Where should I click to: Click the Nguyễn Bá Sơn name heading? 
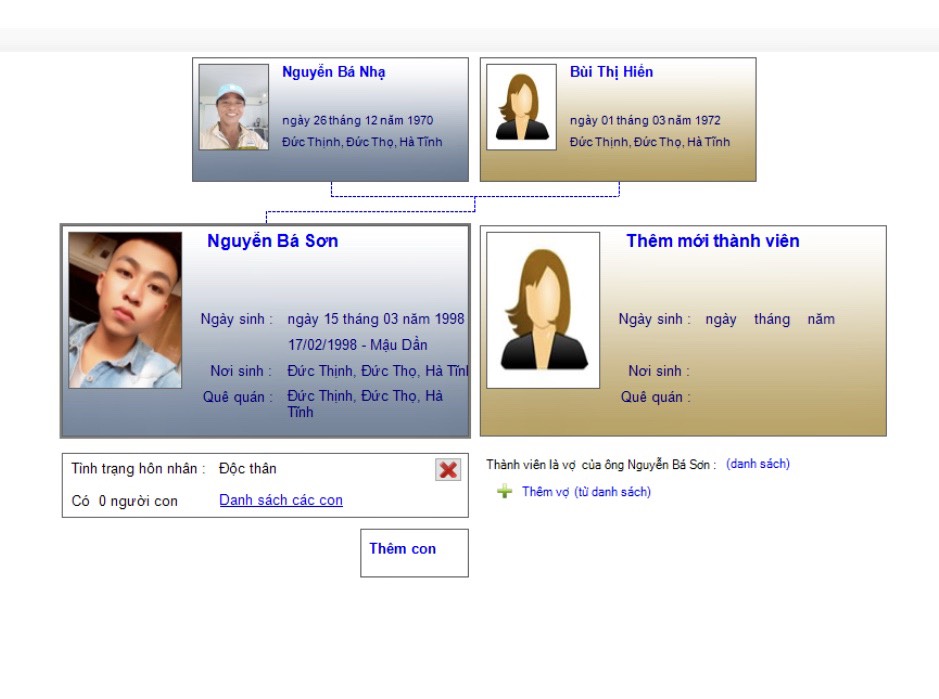click(x=272, y=241)
